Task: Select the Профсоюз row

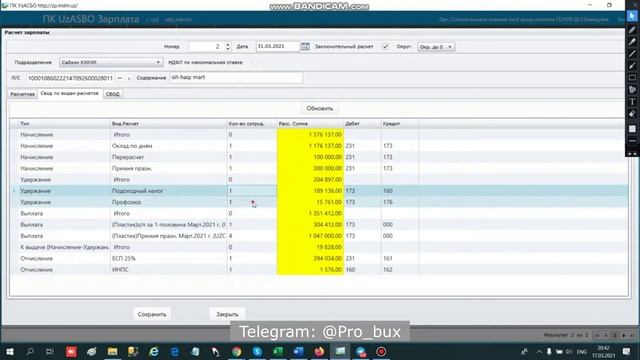Action: pyautogui.click(x=319, y=202)
